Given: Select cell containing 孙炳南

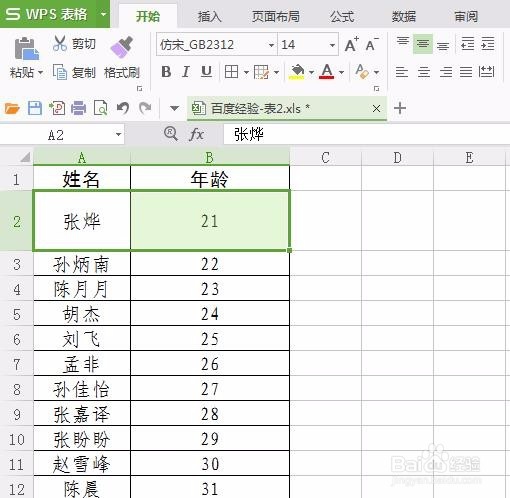Looking at the screenshot, I should [x=82, y=264].
